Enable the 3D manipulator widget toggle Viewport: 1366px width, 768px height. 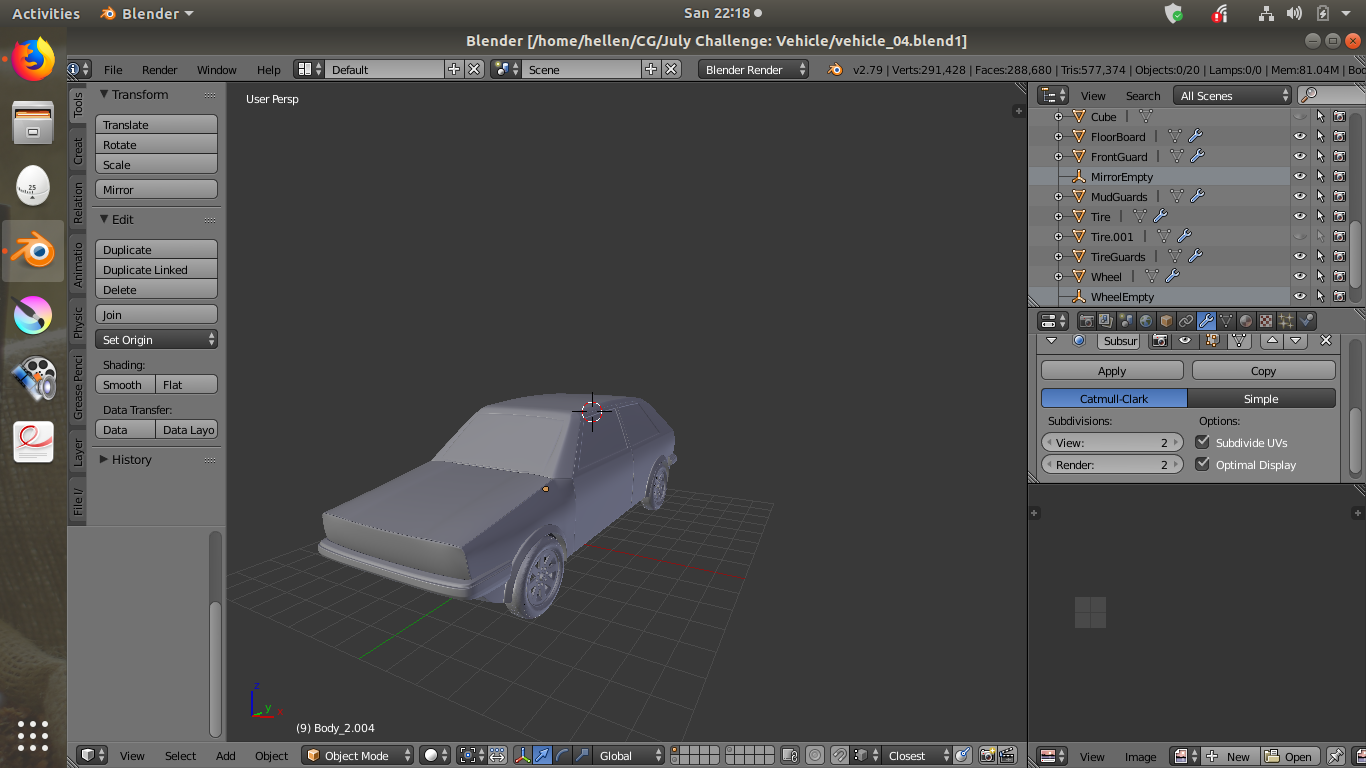click(523, 756)
